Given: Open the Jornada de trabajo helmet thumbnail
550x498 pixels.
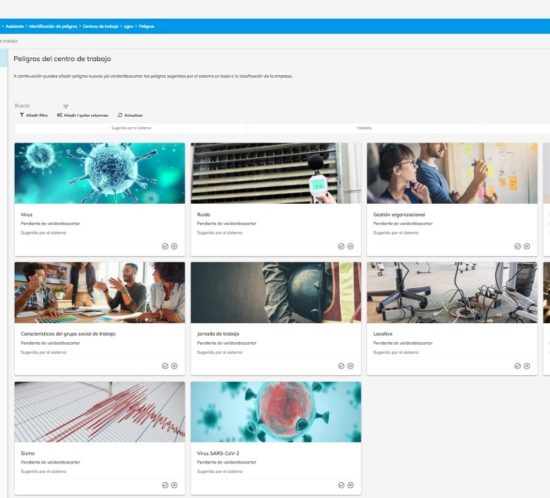Looking at the screenshot, I should [276, 292].
